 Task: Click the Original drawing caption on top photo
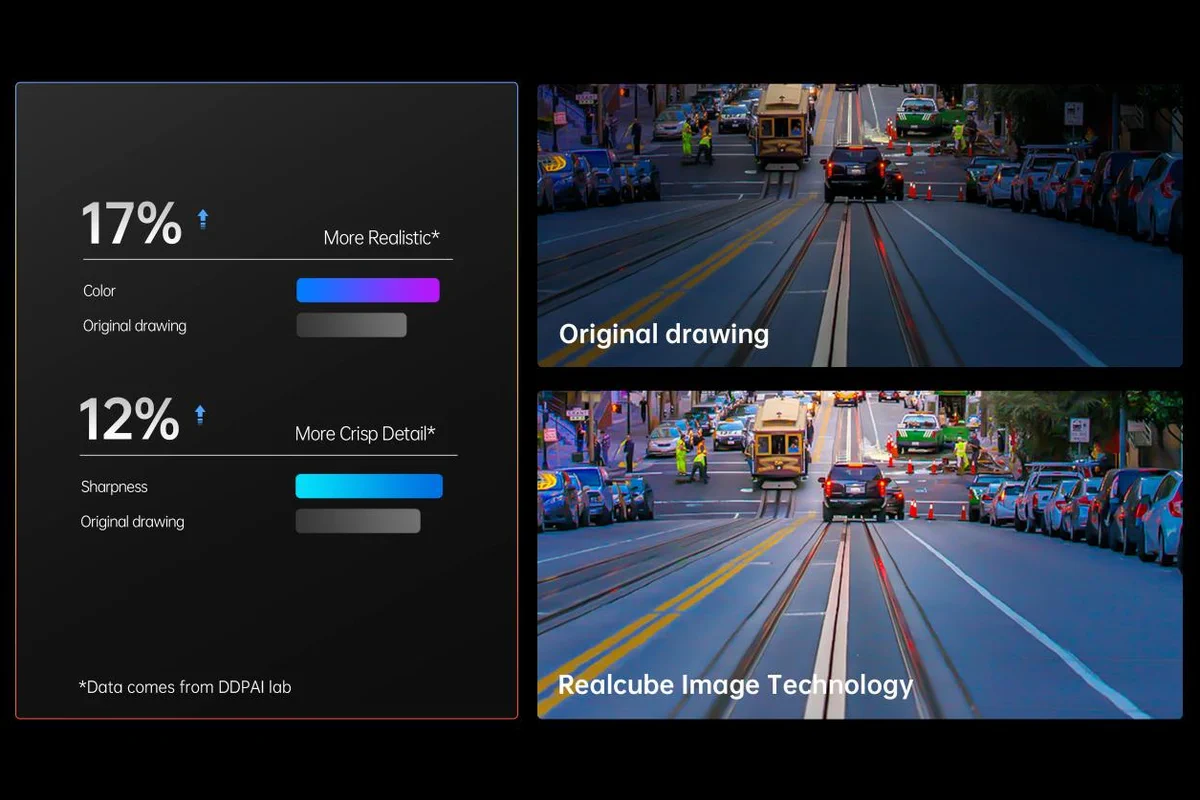click(x=664, y=334)
